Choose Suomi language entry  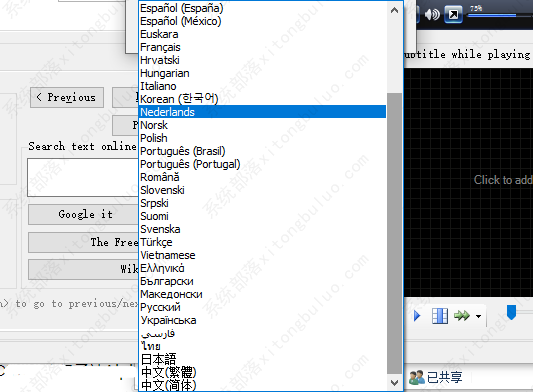click(x=262, y=216)
